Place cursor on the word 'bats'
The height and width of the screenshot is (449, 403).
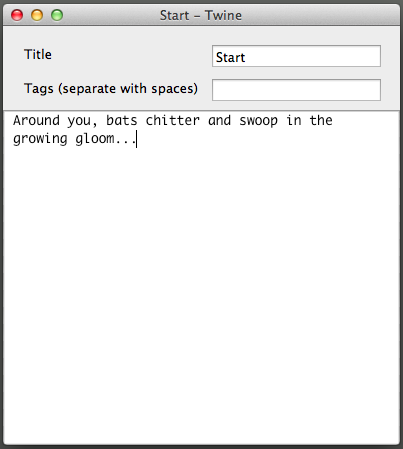tap(122, 120)
